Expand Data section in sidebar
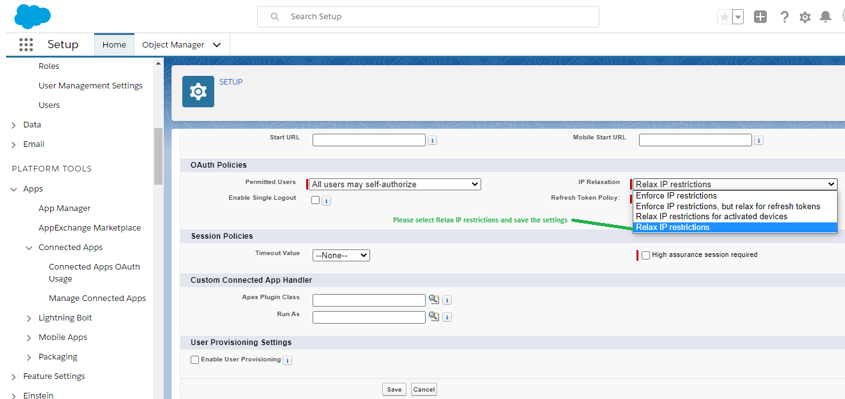The height and width of the screenshot is (399, 845). click(x=13, y=125)
